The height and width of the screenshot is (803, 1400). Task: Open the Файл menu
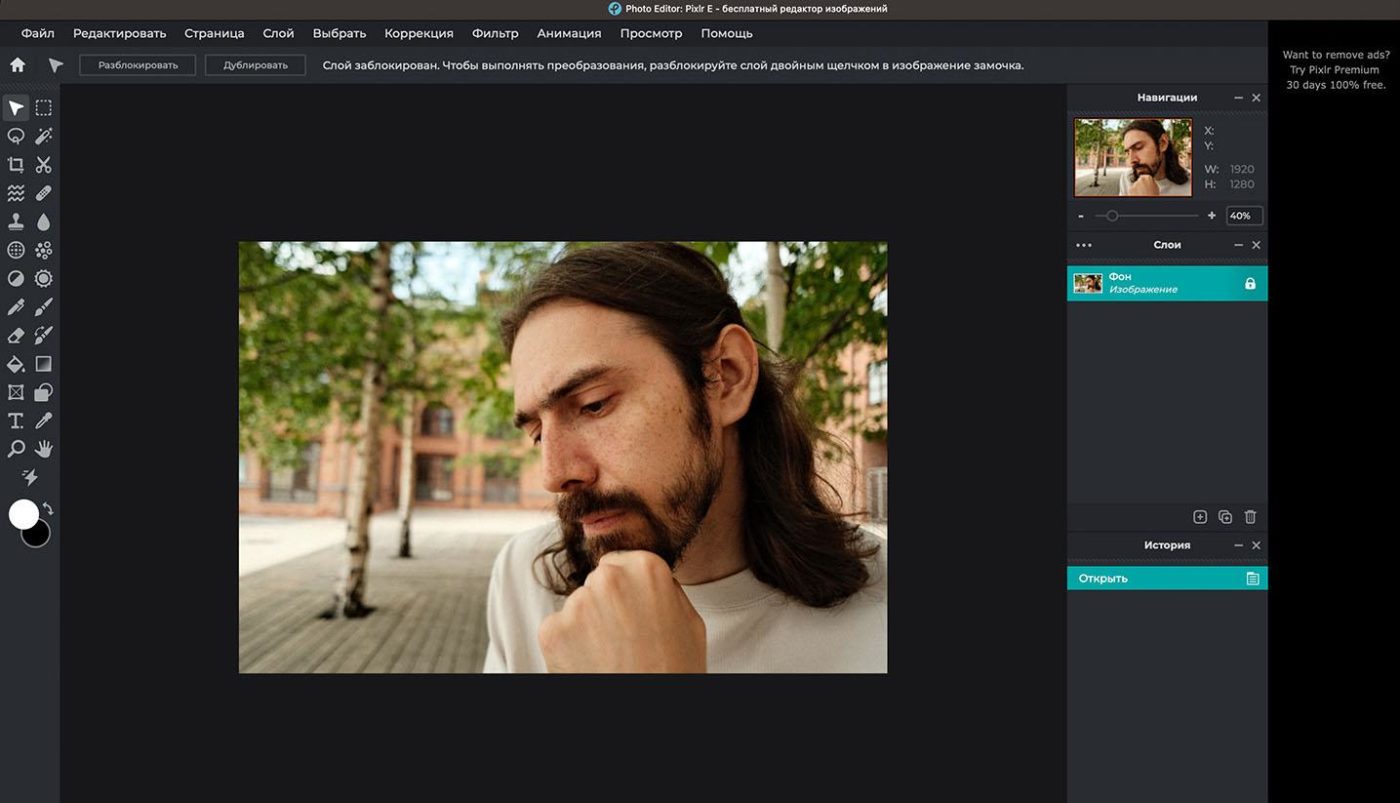point(38,33)
